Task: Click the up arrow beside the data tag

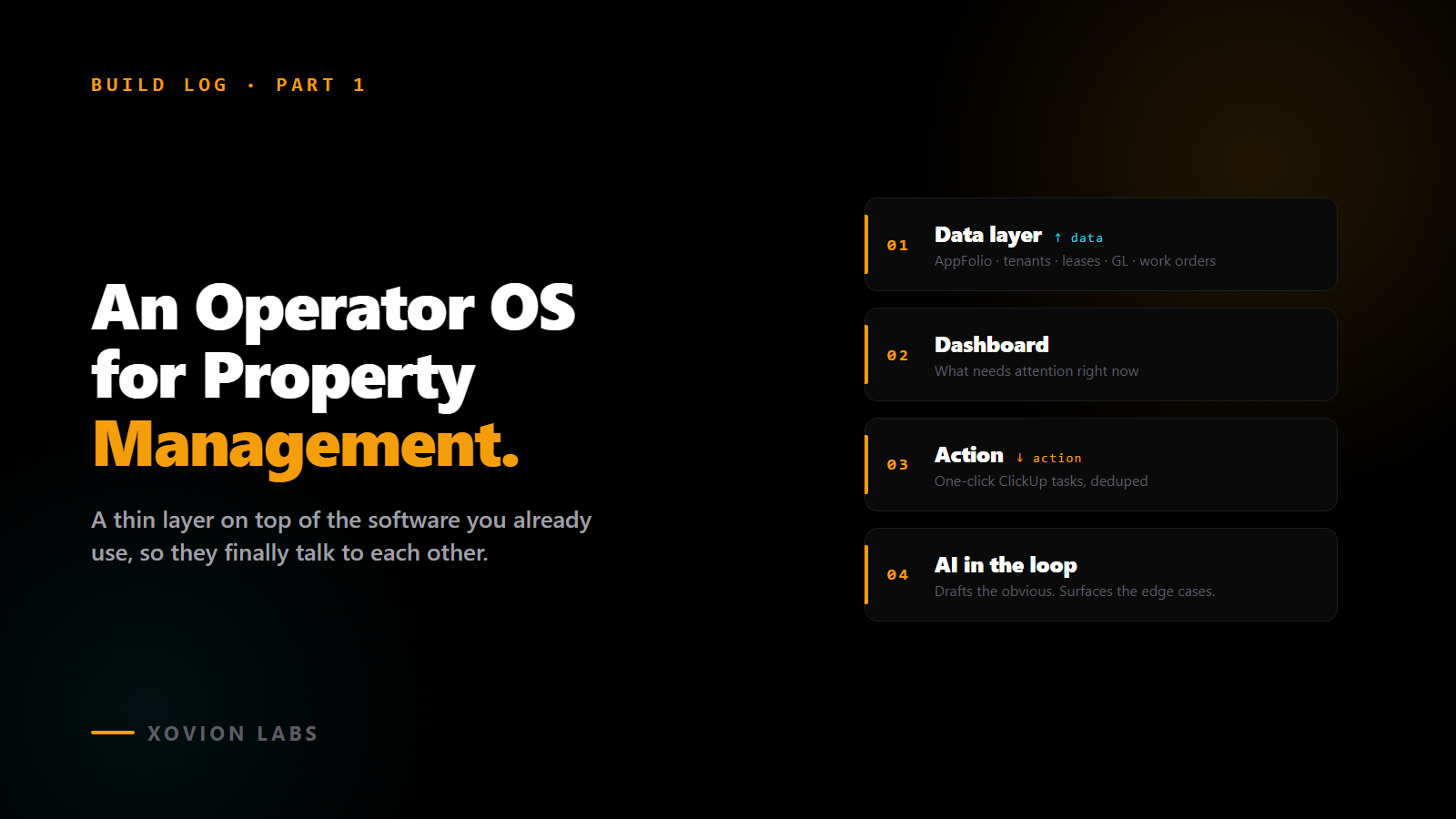Action: pyautogui.click(x=1058, y=238)
